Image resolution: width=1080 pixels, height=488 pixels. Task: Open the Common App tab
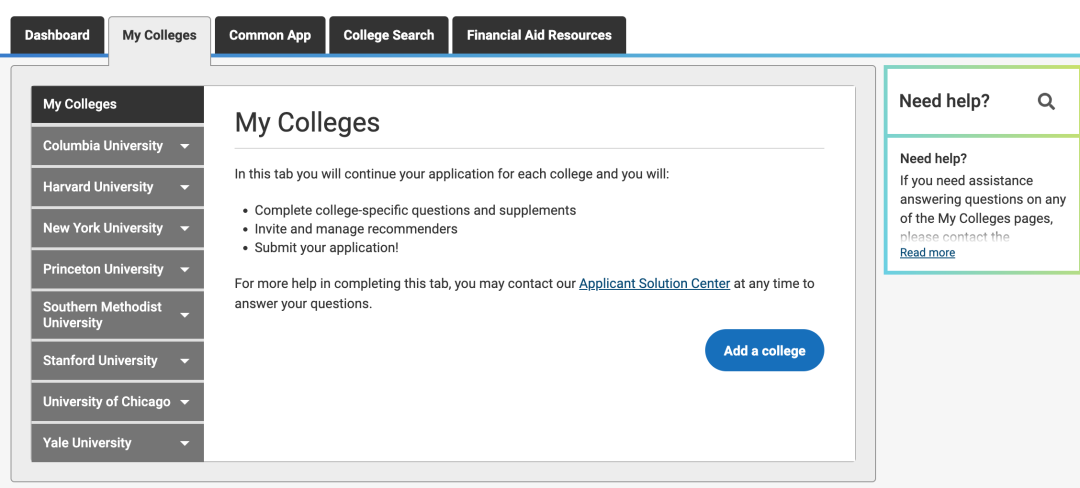point(270,35)
